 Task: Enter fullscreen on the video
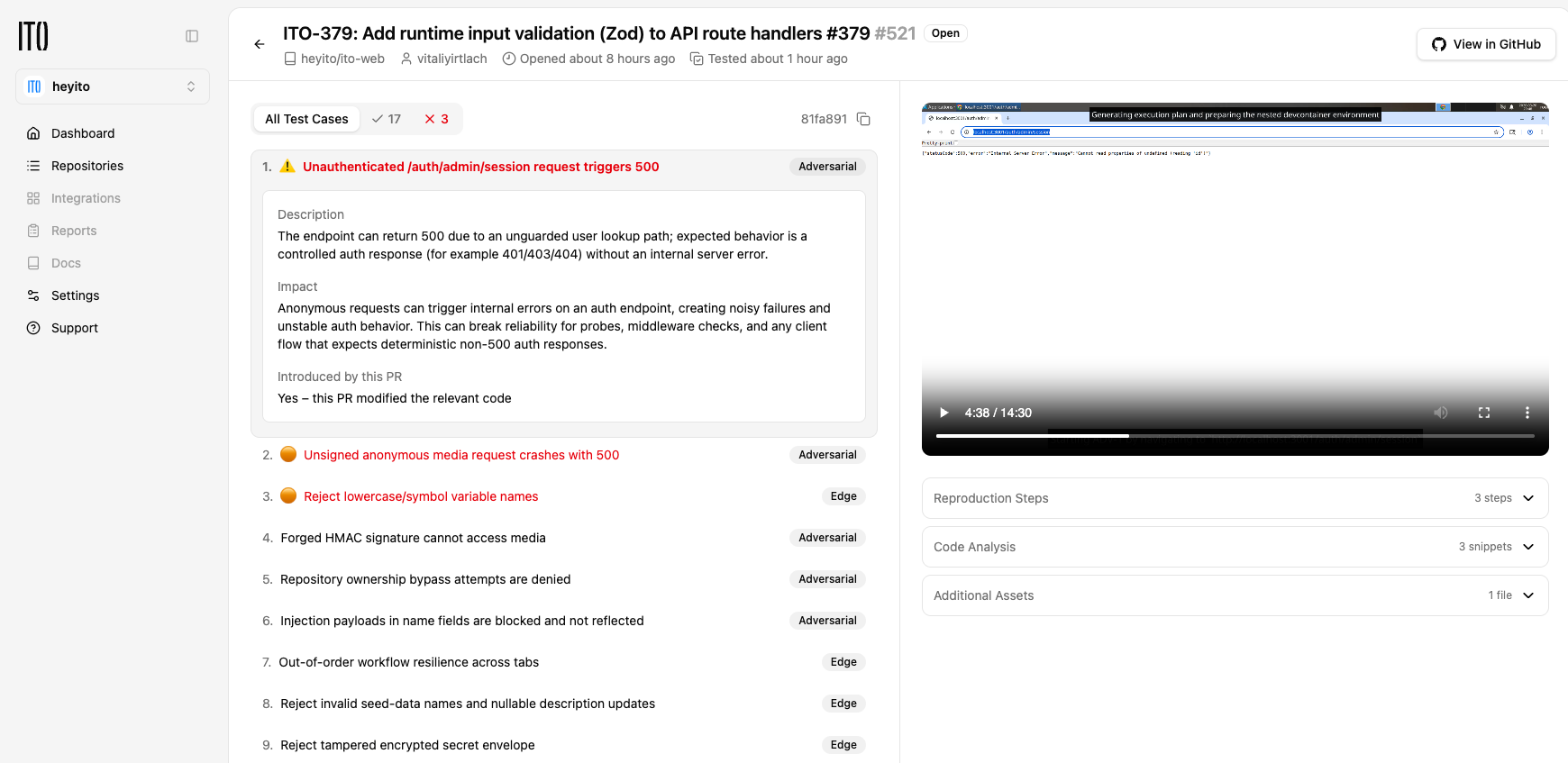pos(1483,413)
